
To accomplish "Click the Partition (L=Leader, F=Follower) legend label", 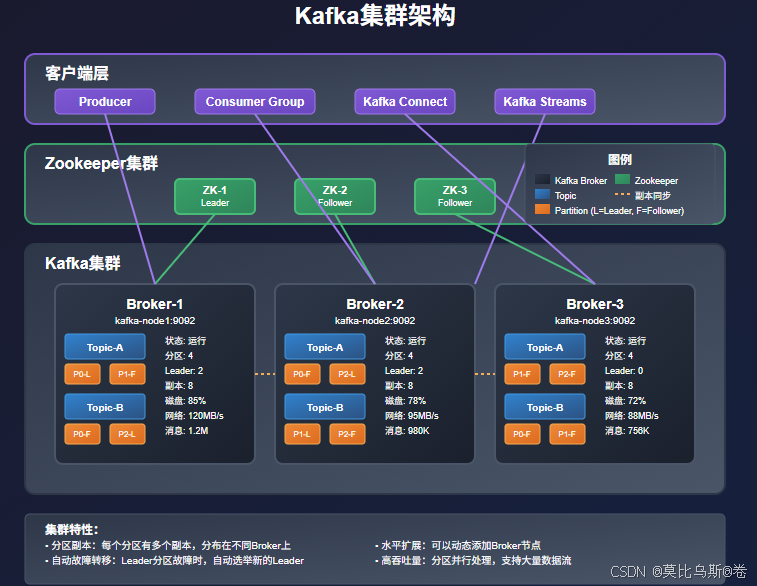I will [x=619, y=210].
